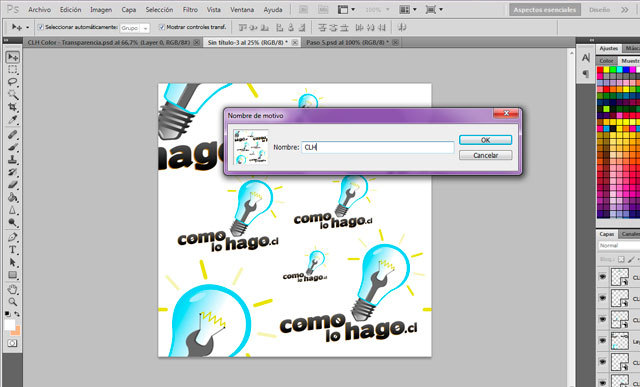The width and height of the screenshot is (640, 387).
Task: Open the Paragraph panel icon
Action: (586, 74)
